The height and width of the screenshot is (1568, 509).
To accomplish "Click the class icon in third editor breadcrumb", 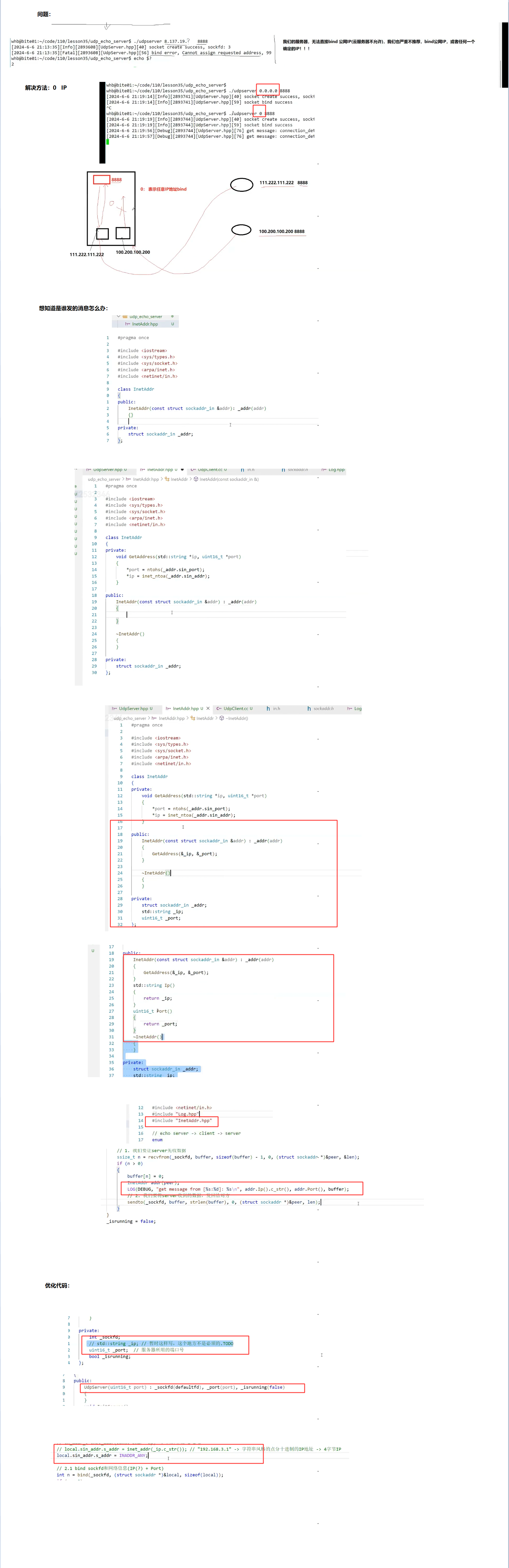I will click(193, 718).
